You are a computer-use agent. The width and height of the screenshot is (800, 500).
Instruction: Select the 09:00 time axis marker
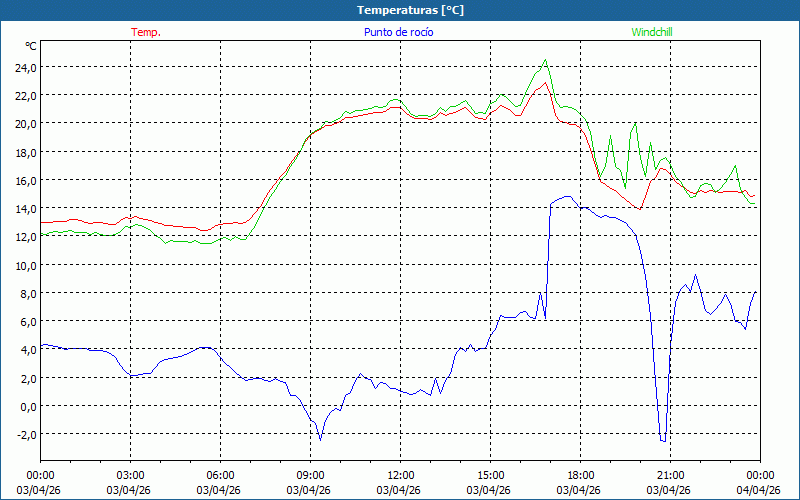coord(310,475)
